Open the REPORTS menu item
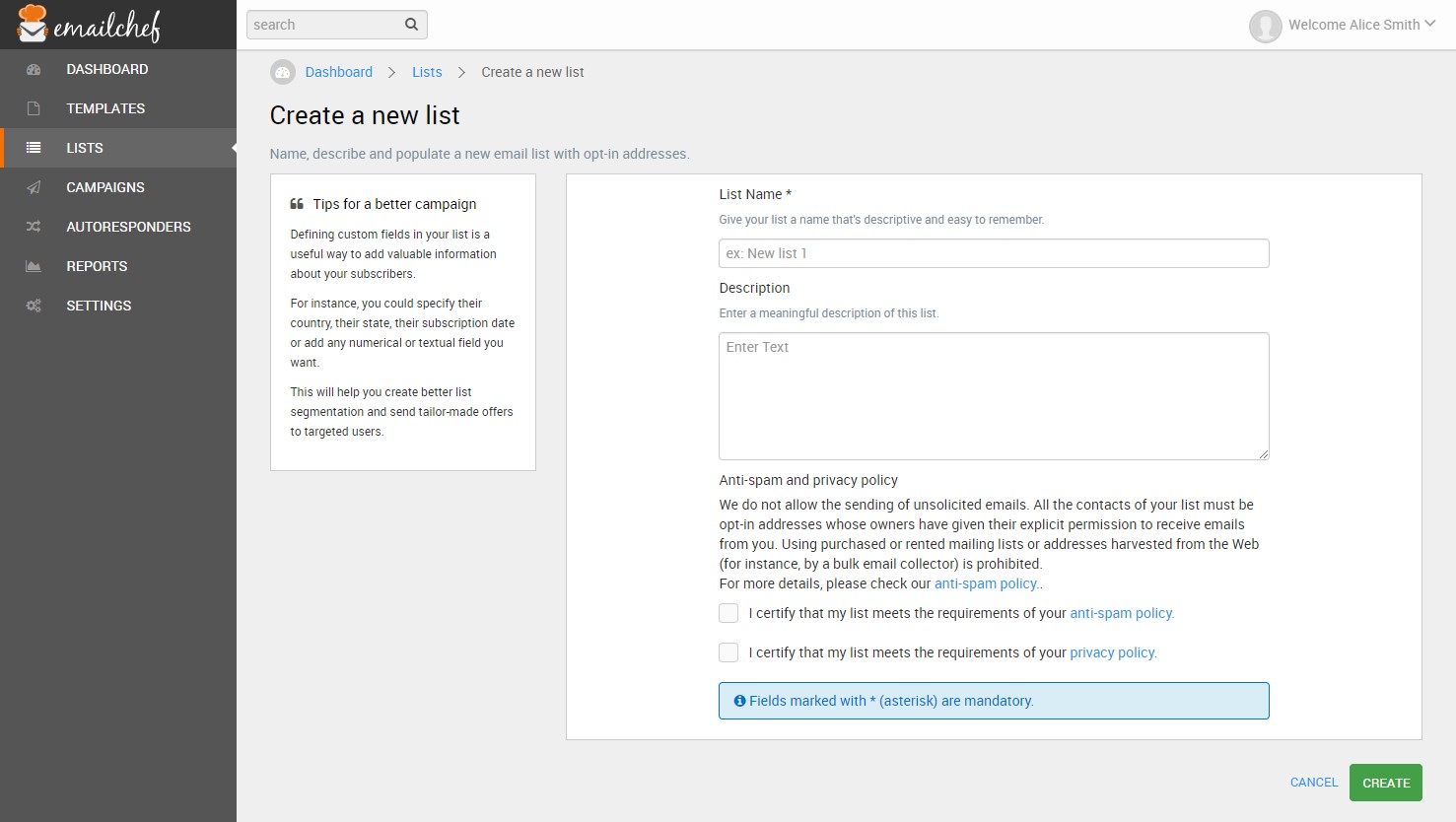This screenshot has width=1456, height=822. pos(118,266)
